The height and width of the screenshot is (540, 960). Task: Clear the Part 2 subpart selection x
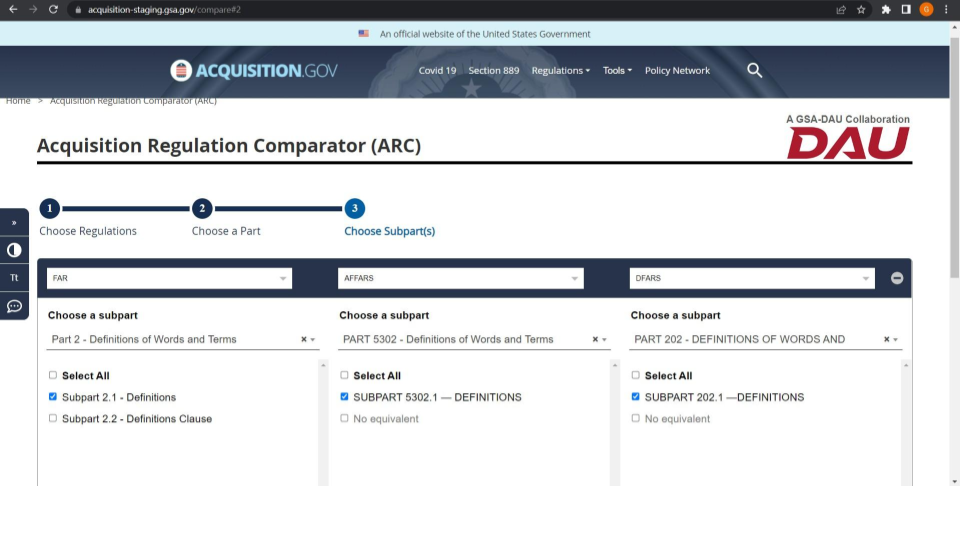click(x=304, y=340)
